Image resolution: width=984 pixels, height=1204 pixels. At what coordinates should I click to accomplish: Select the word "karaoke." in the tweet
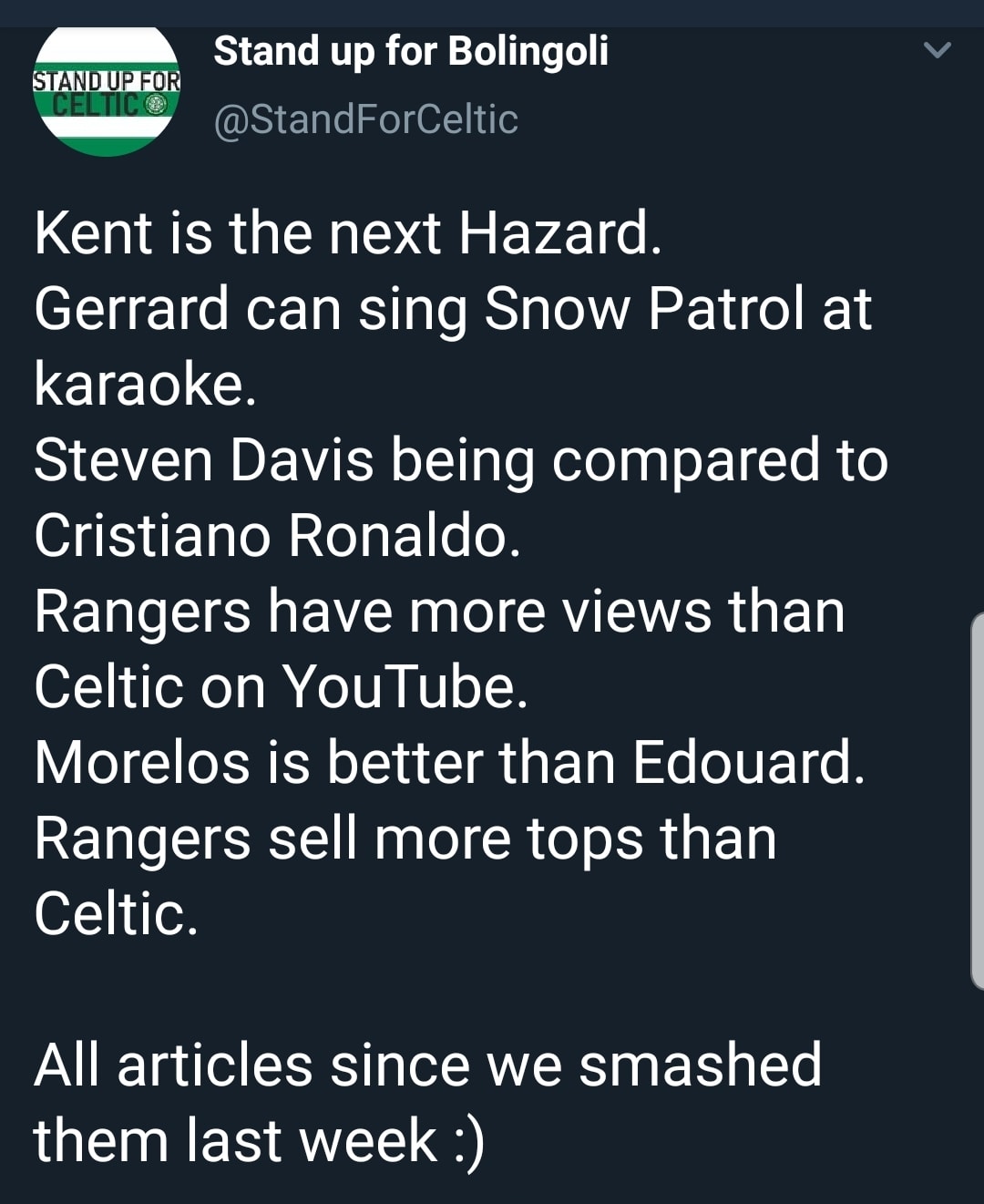[x=146, y=384]
